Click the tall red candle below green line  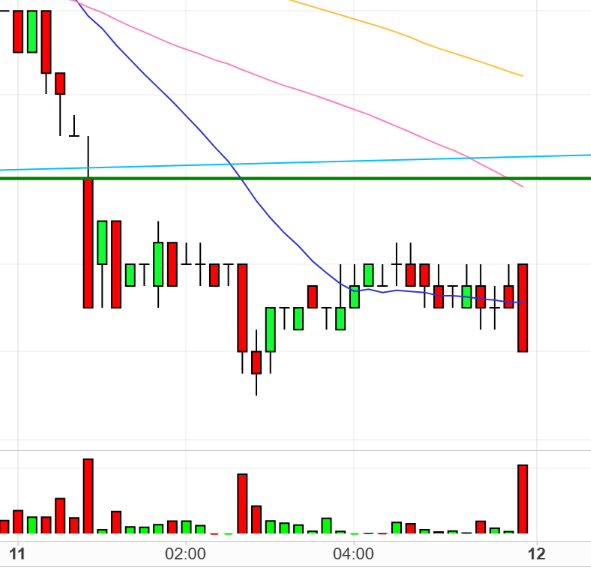click(x=88, y=244)
